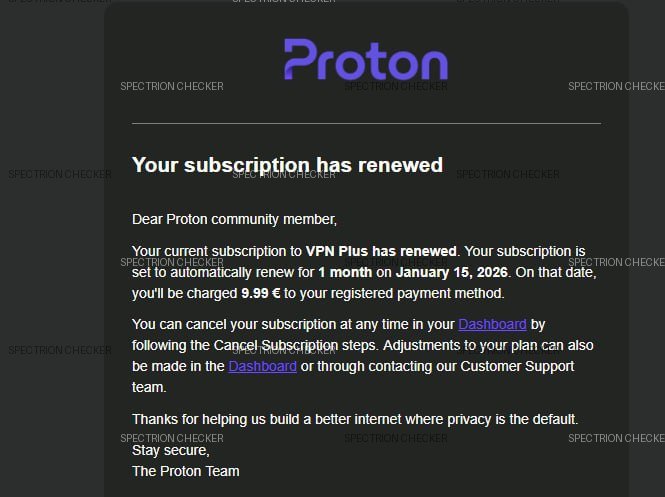The width and height of the screenshot is (665, 497).
Task: Click the bold "January 15, 2026" date
Action: click(x=452, y=272)
